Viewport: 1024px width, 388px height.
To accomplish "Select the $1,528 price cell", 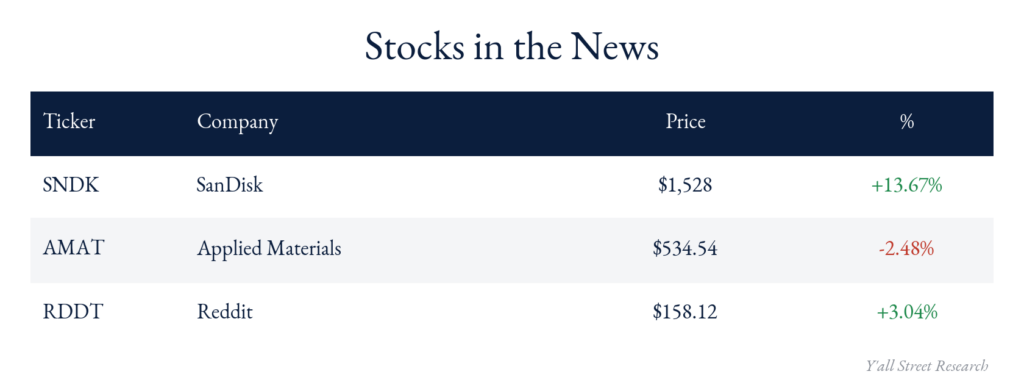I will pyautogui.click(x=685, y=186).
